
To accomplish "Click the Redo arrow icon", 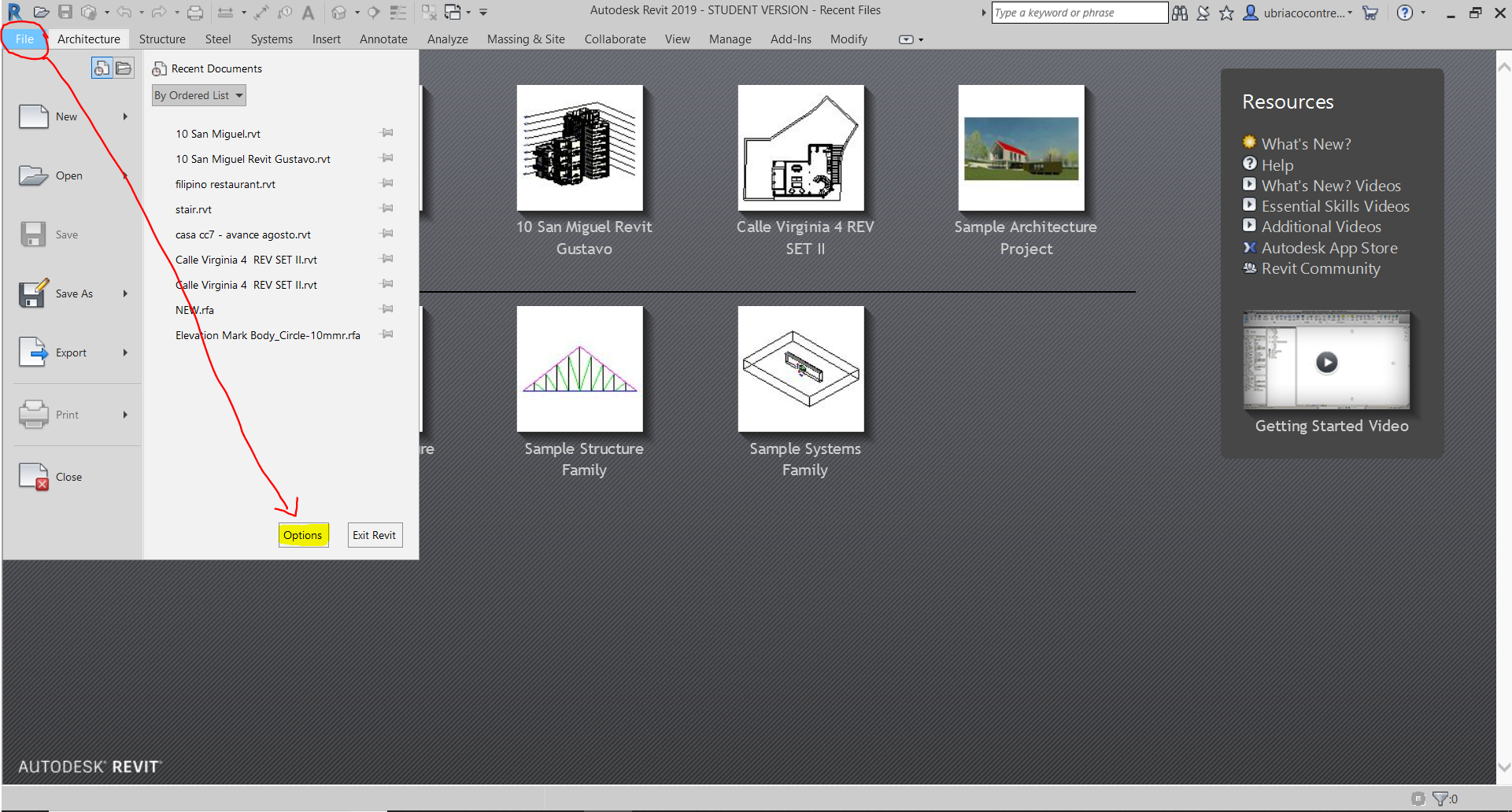I will tap(159, 13).
